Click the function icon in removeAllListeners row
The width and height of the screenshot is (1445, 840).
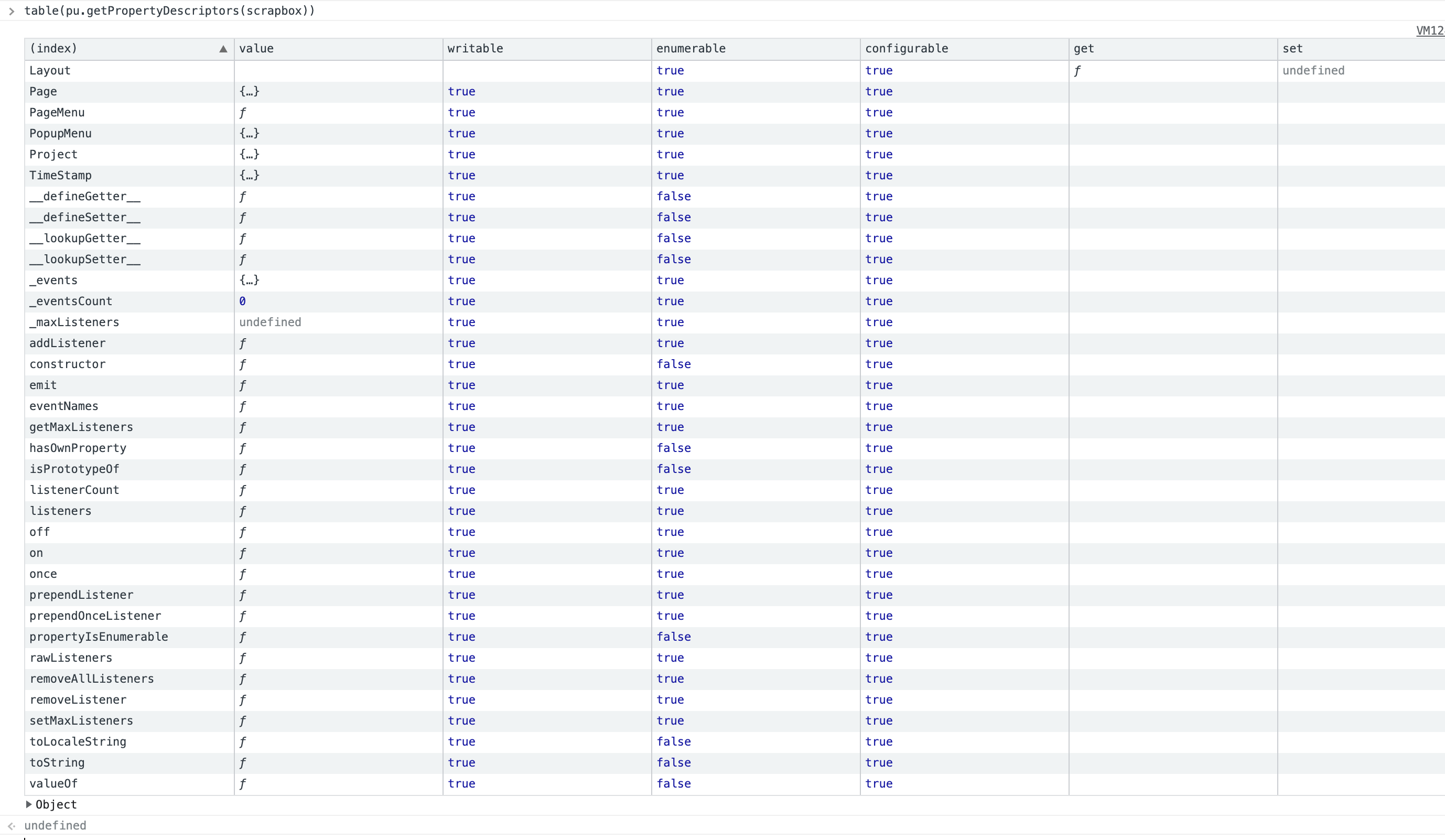tap(243, 679)
